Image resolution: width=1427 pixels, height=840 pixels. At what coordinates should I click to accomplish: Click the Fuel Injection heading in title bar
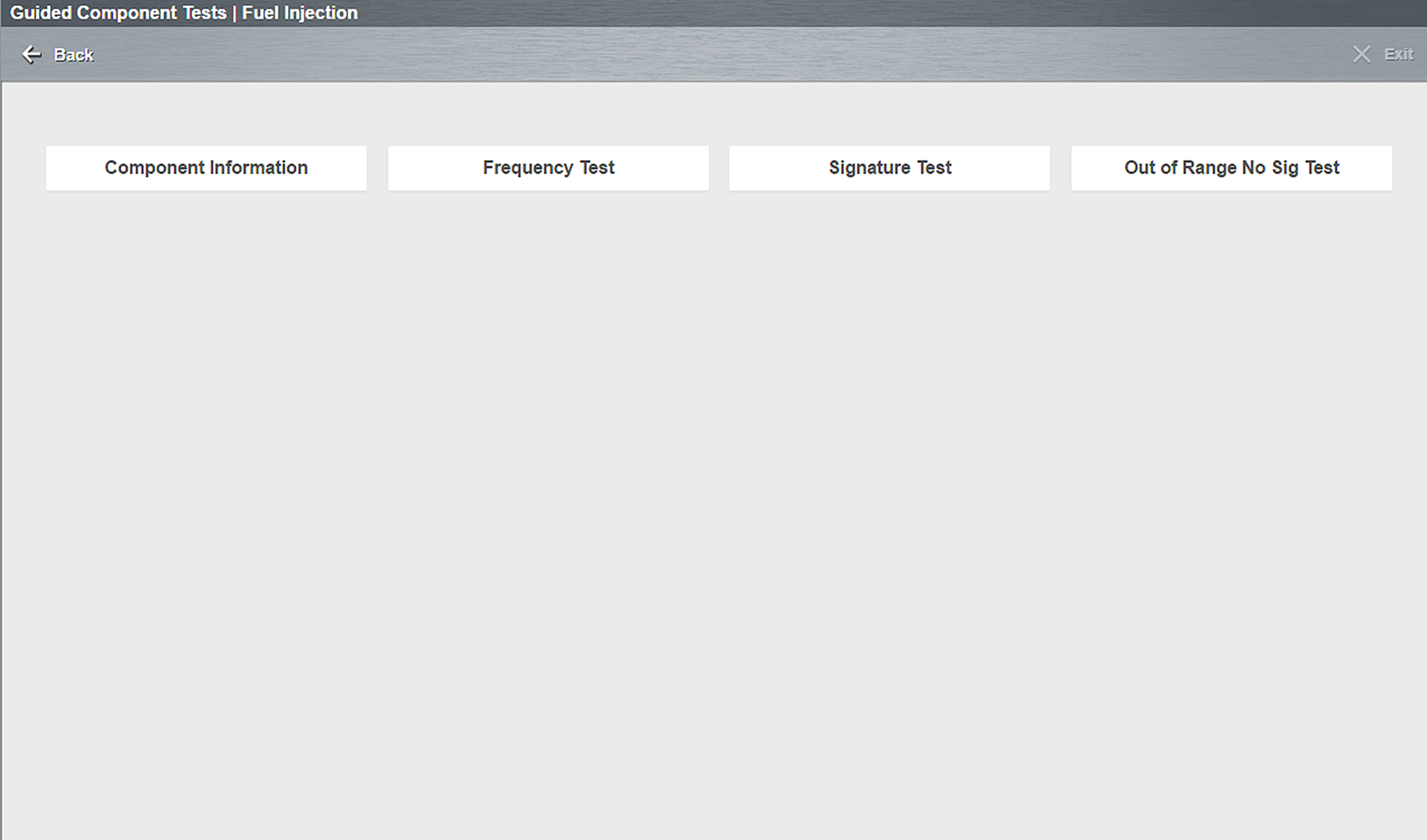tap(299, 13)
